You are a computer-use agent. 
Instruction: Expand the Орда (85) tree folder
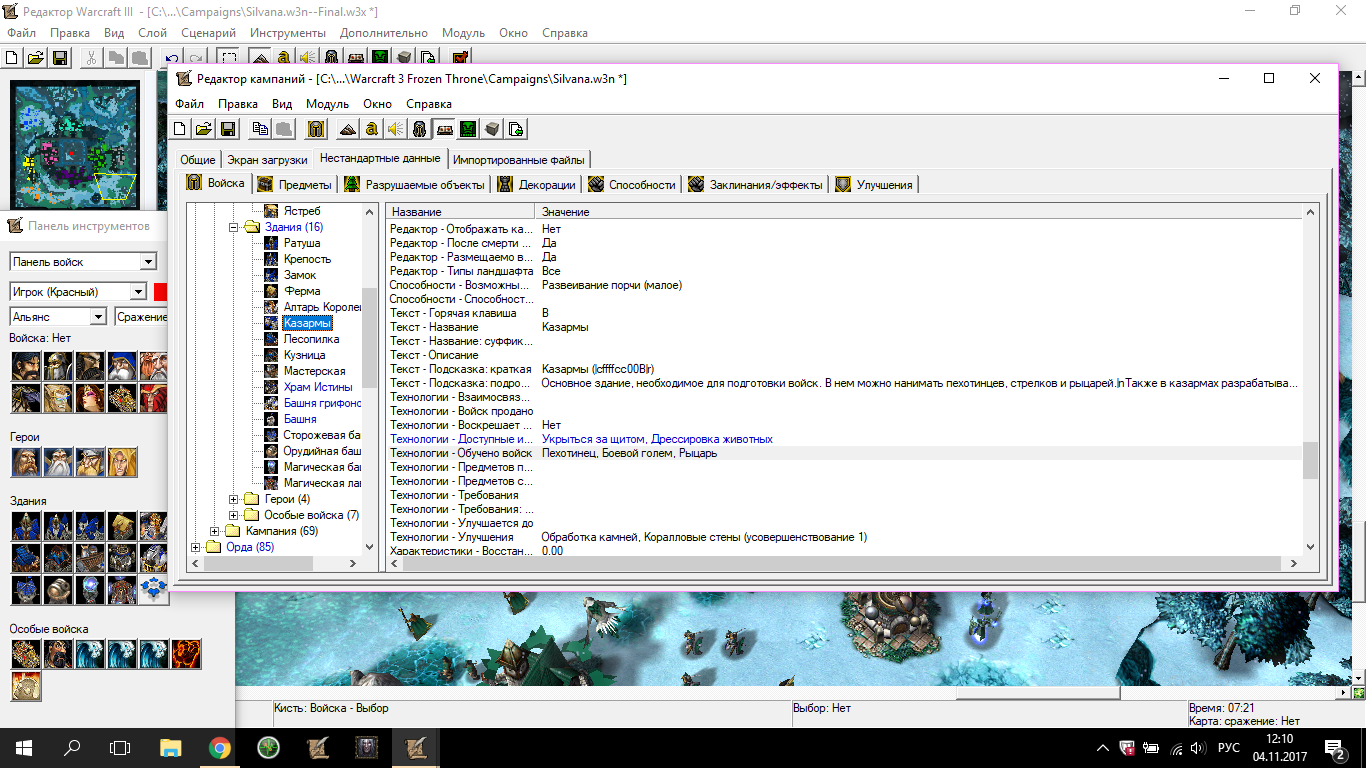point(196,547)
